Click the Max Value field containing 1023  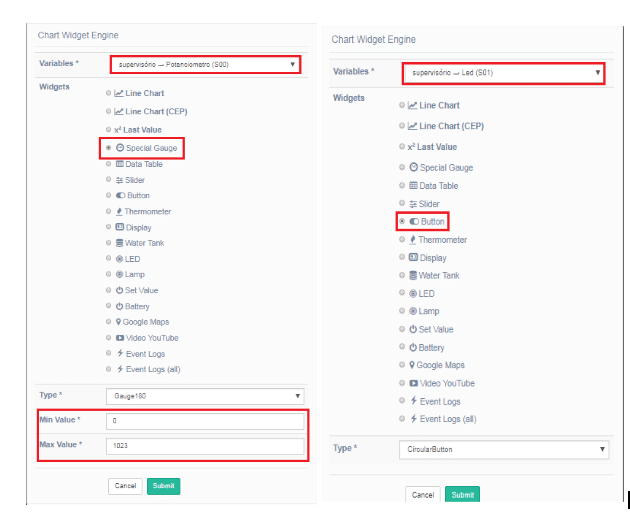click(204, 445)
